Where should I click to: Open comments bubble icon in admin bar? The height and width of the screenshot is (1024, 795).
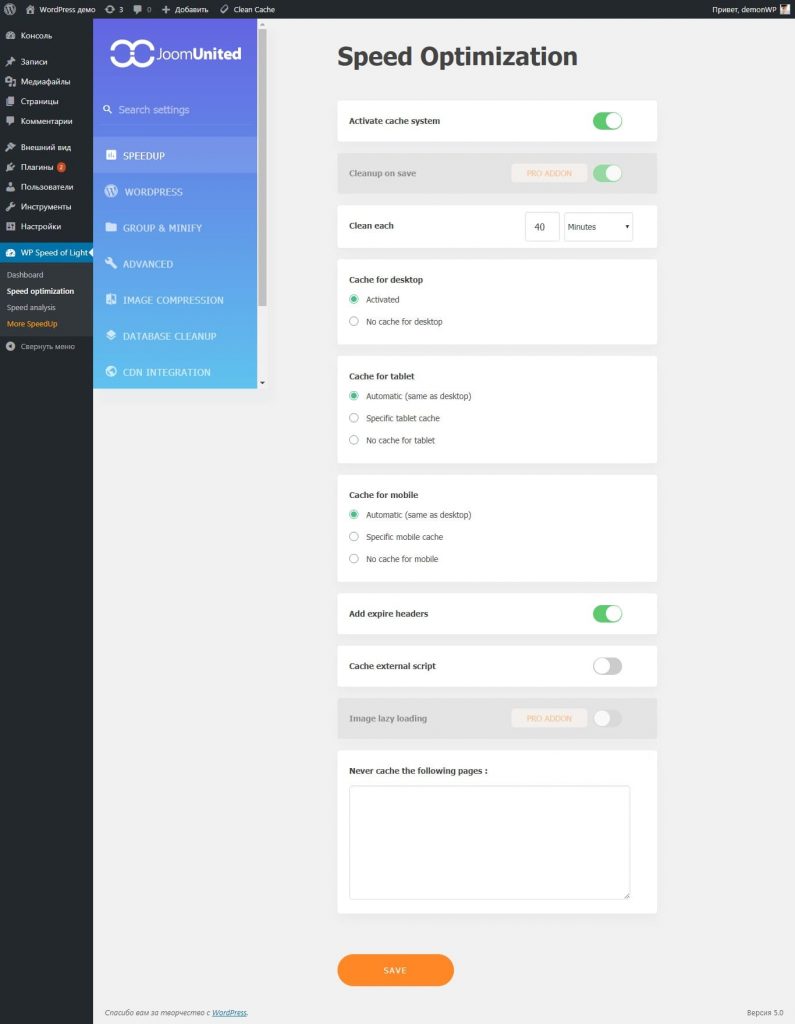137,9
